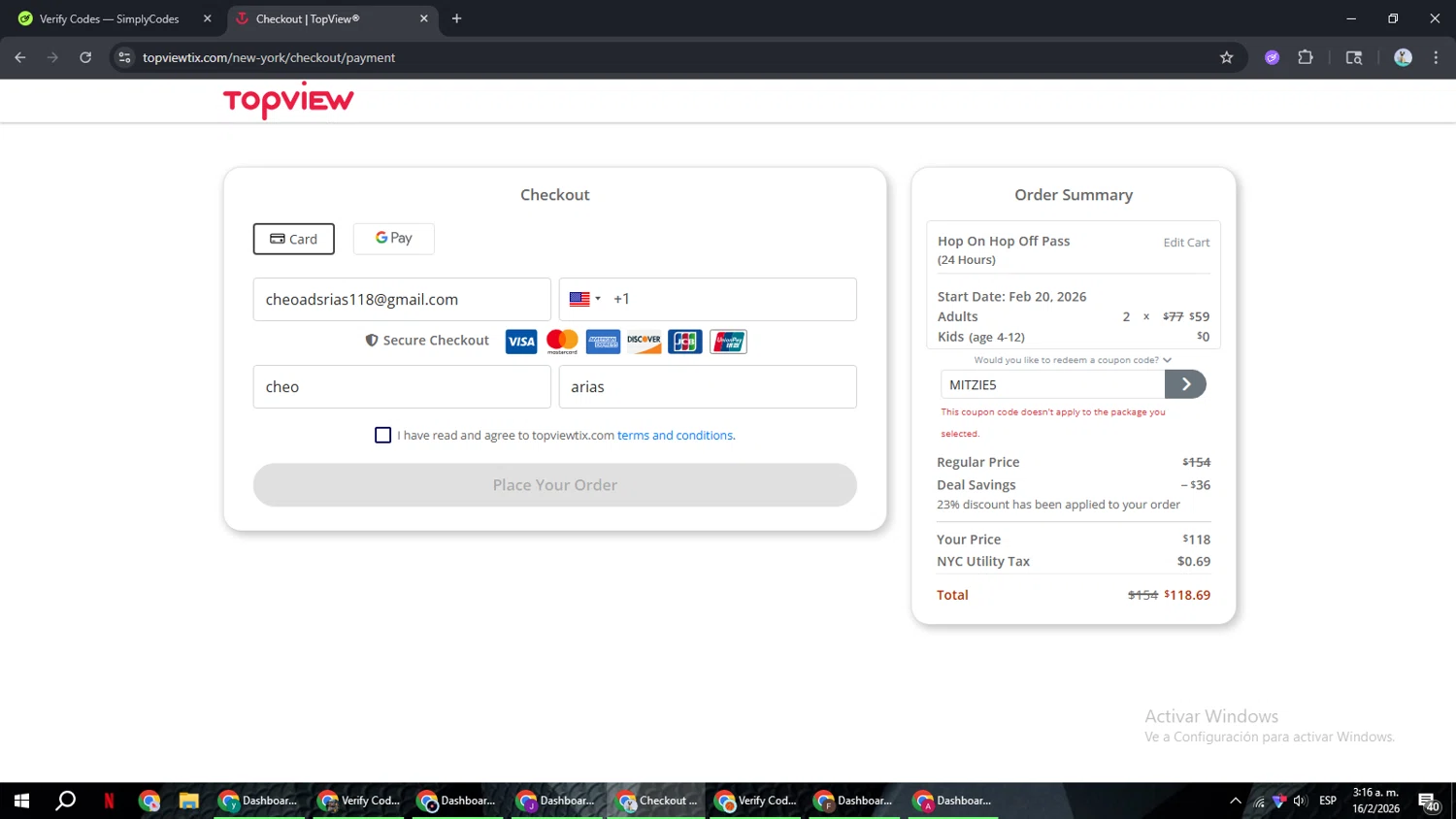Screen dimensions: 1456x819
Task: Open the Chrome profile avatar
Action: tap(1403, 57)
